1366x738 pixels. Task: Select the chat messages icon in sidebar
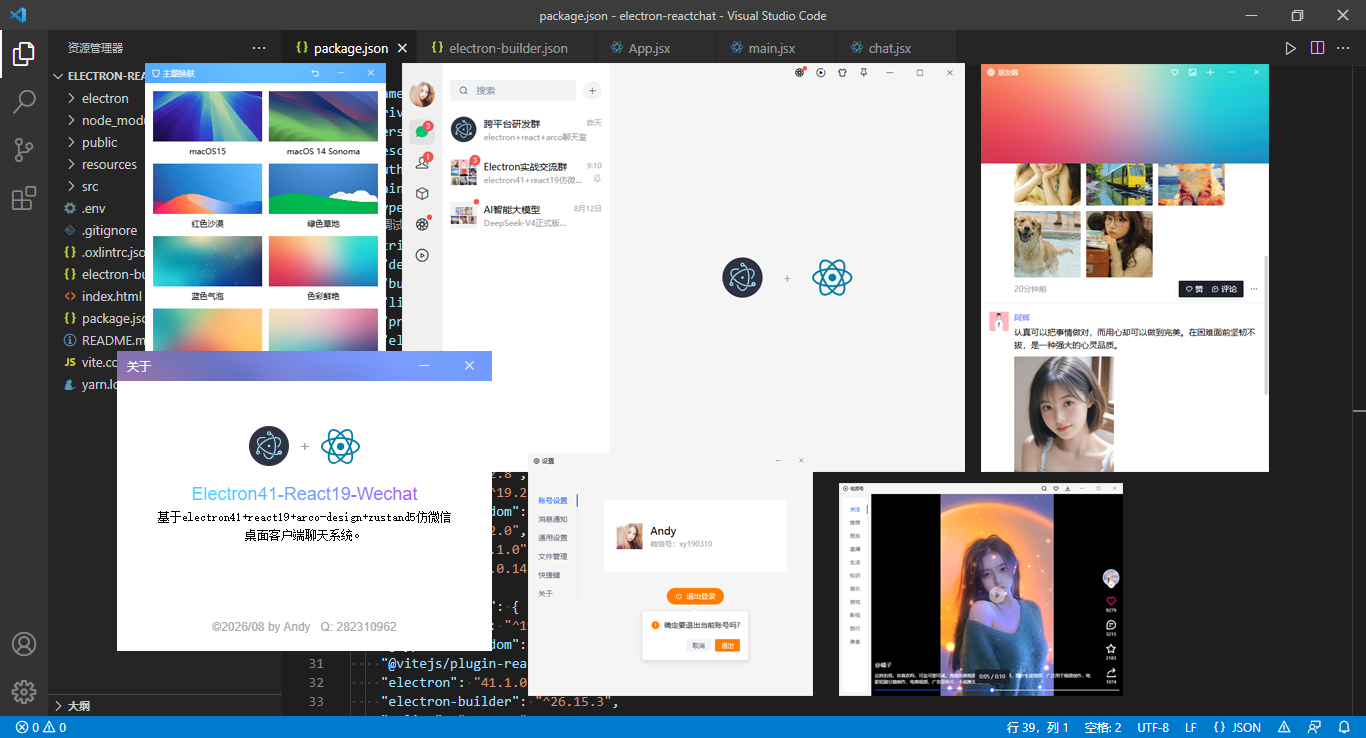click(x=422, y=131)
